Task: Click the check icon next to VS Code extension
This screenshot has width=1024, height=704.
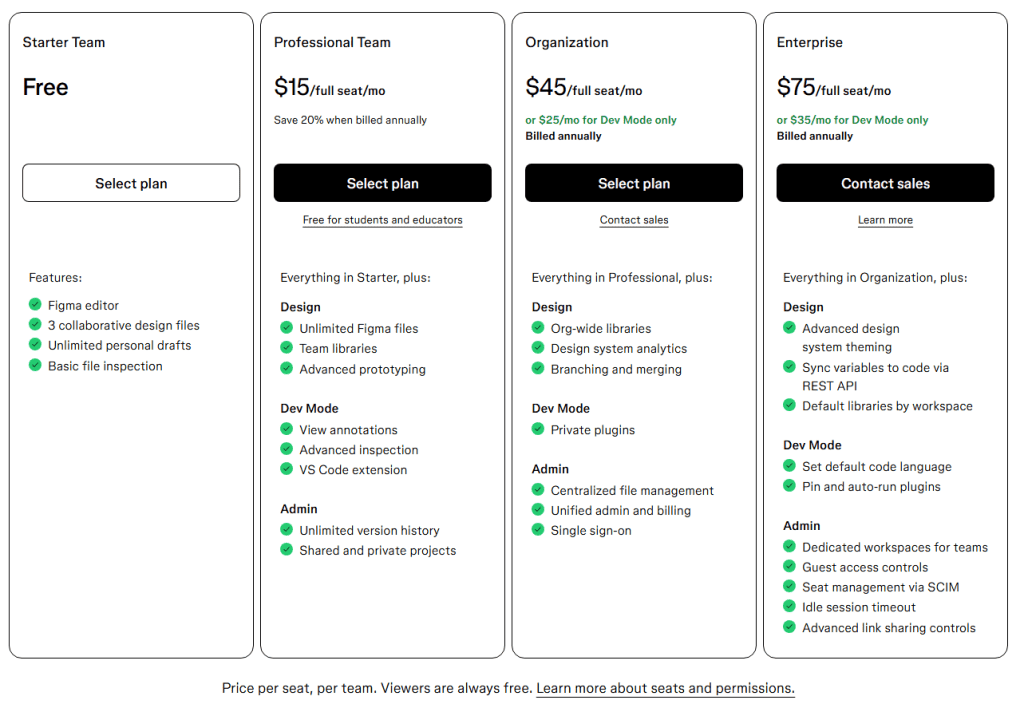Action: click(x=286, y=470)
